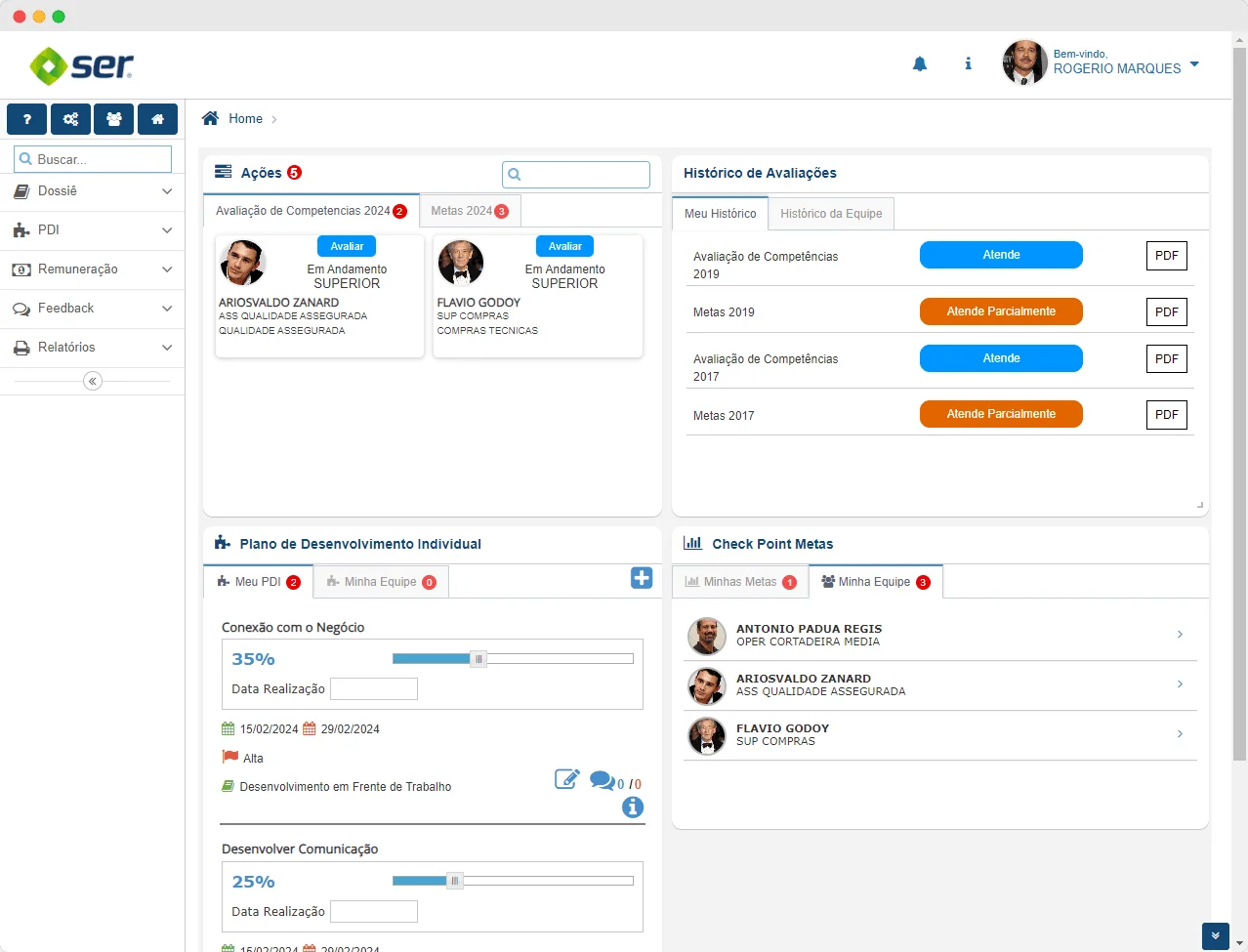Viewport: 1248px width, 952px height.
Task: Select the Histórico da Equipe tab
Action: pyautogui.click(x=831, y=214)
